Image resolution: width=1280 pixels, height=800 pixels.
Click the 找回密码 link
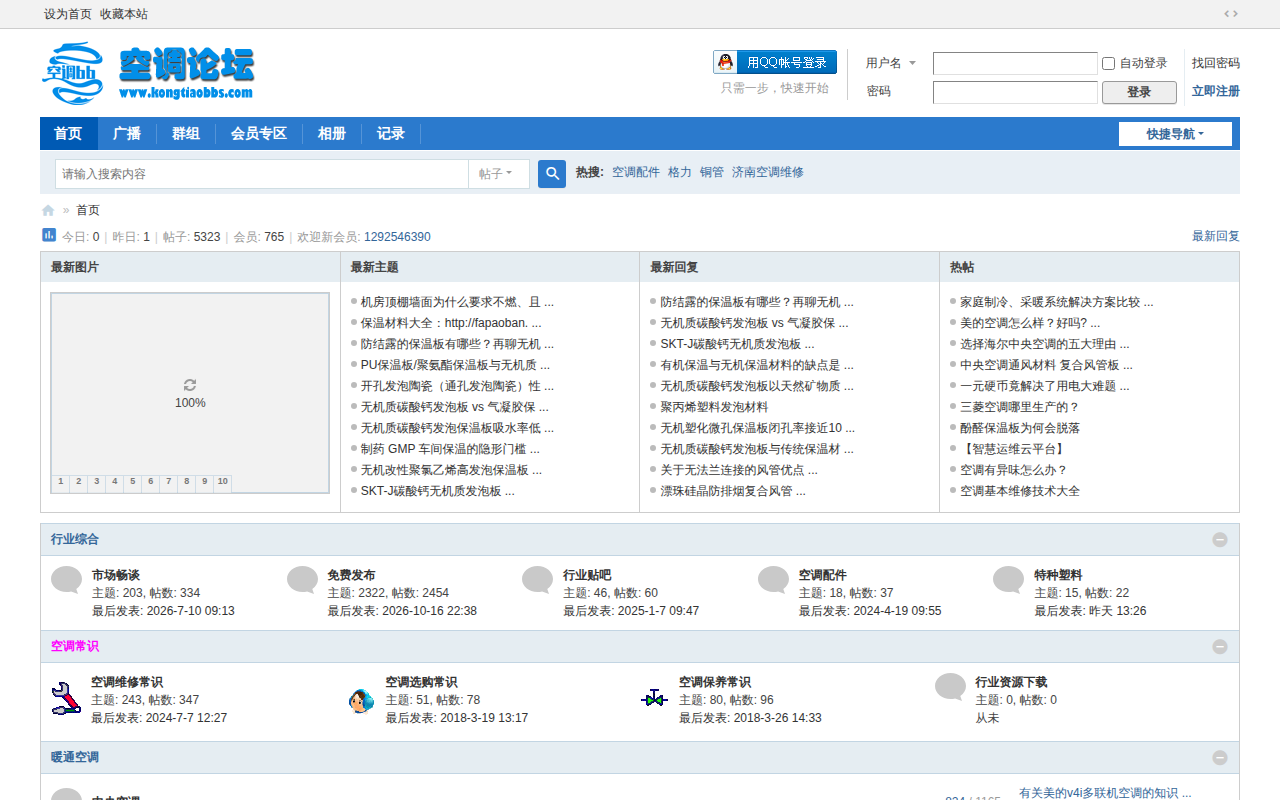click(x=1216, y=63)
